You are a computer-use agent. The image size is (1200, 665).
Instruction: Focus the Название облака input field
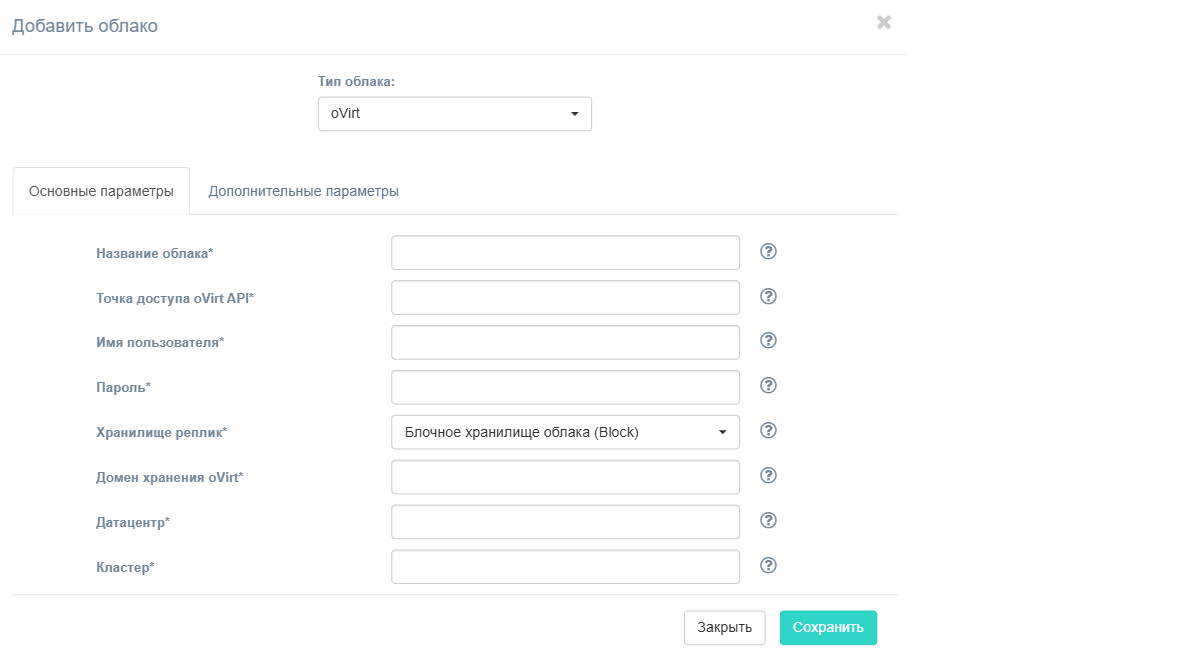565,253
